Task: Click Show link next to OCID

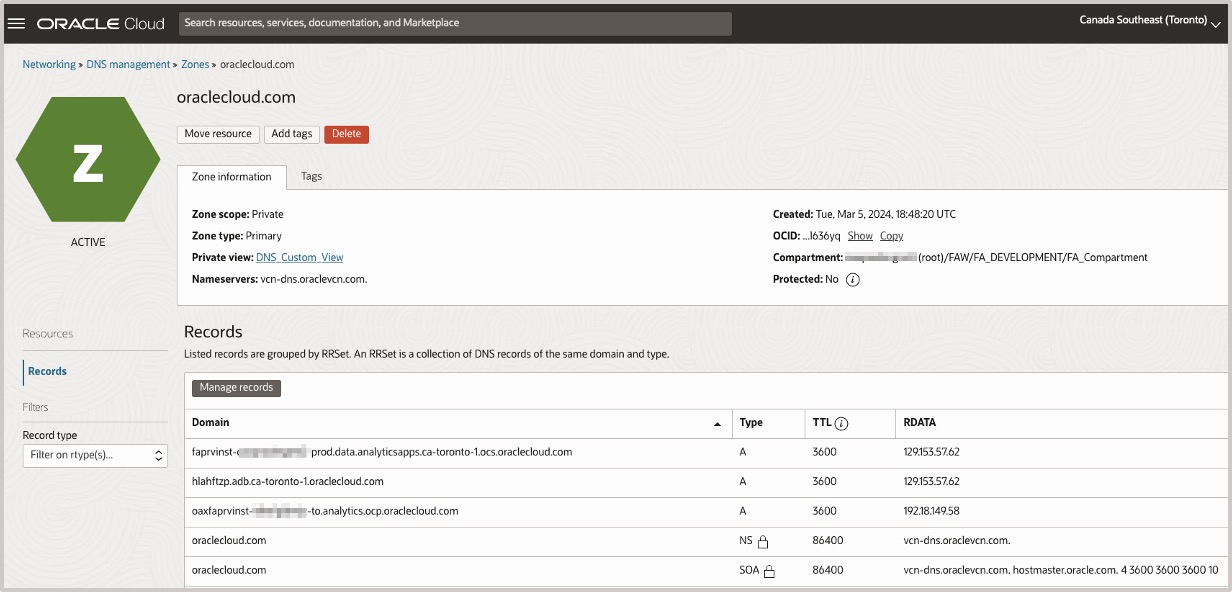Action: pos(860,236)
